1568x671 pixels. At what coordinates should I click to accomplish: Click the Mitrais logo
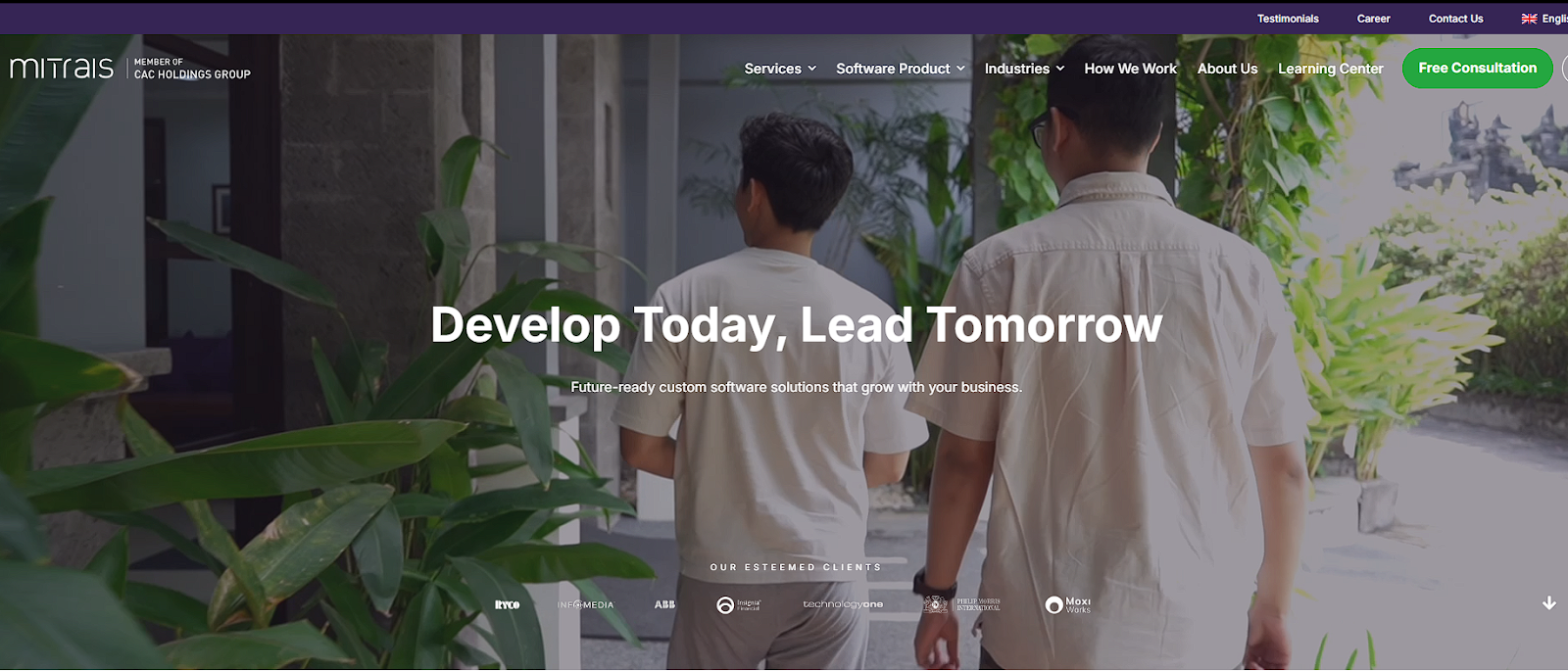tap(62, 68)
